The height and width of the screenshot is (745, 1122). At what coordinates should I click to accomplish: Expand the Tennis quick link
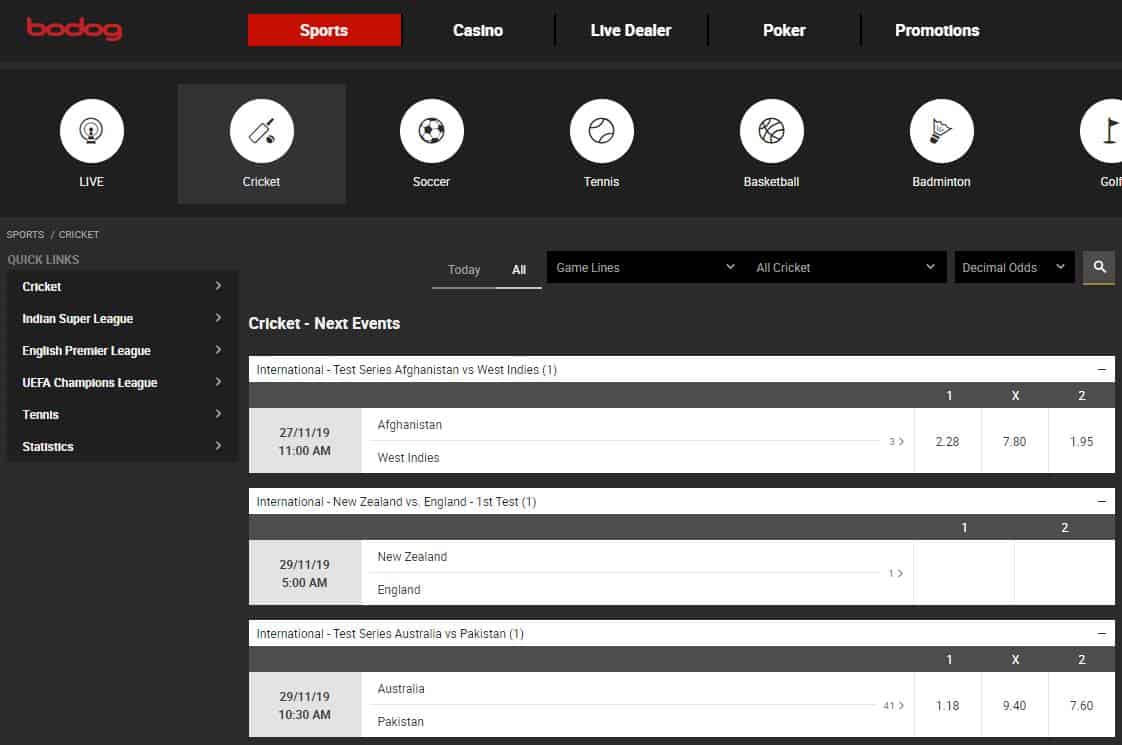coord(122,414)
